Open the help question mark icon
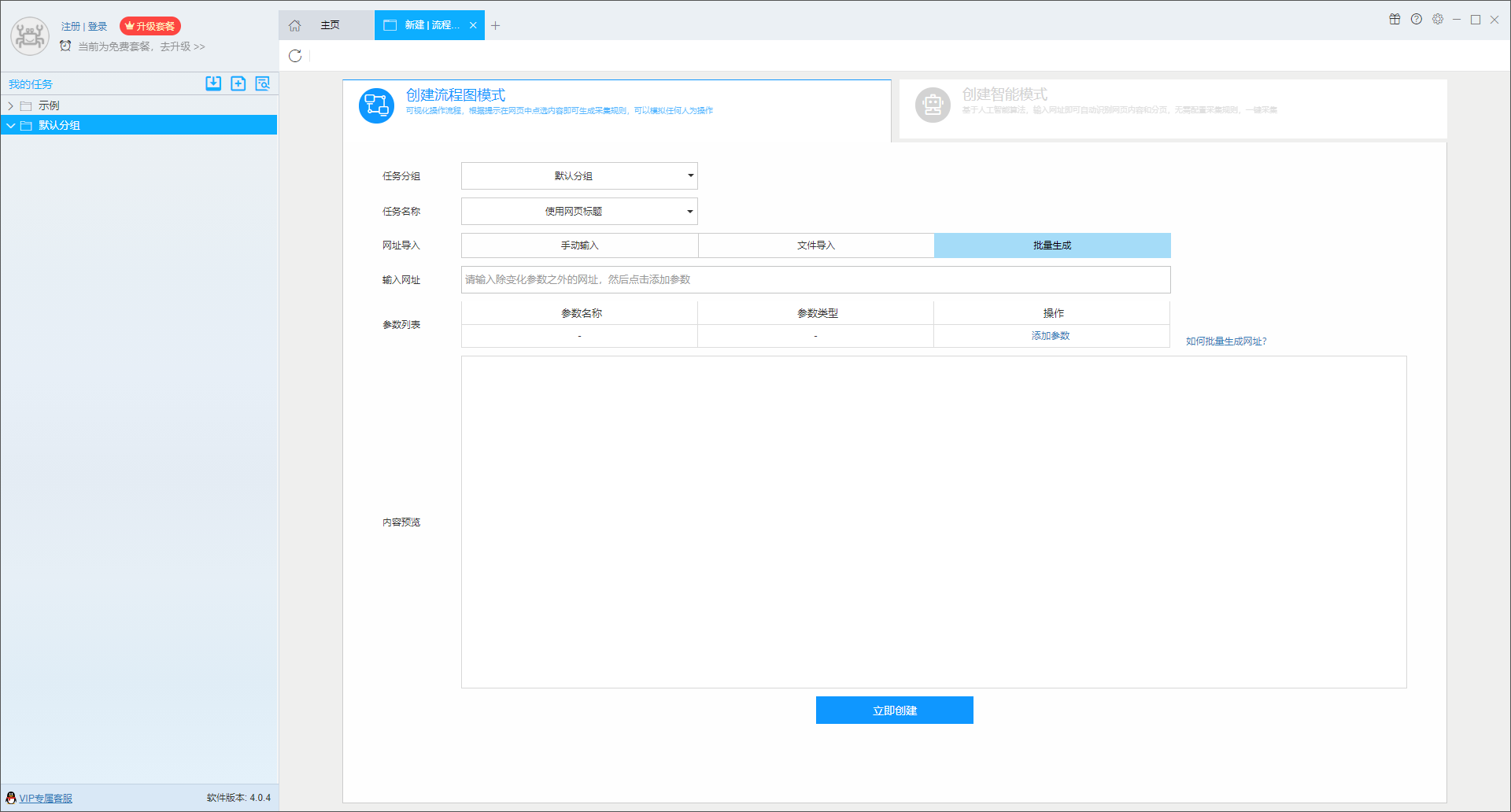The height and width of the screenshot is (812, 1511). (1417, 20)
